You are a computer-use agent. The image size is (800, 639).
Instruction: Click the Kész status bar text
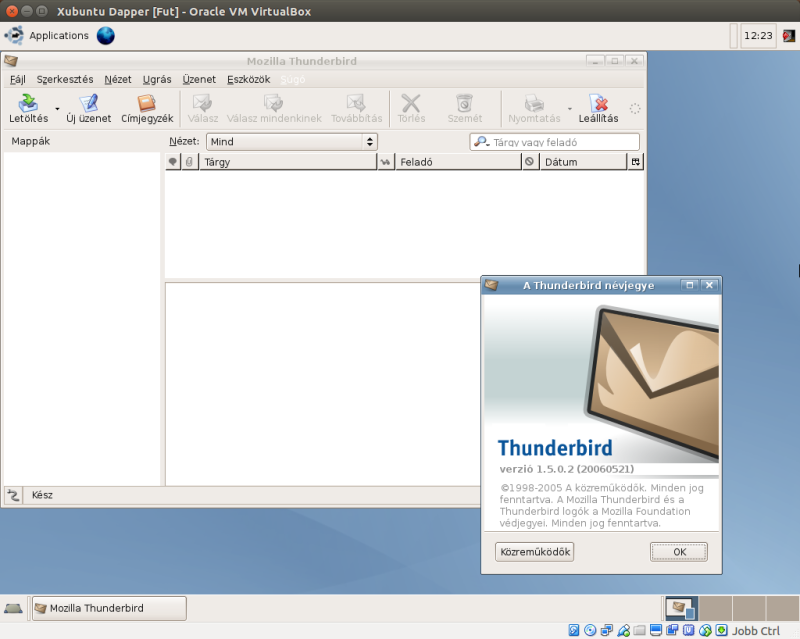pos(42,495)
